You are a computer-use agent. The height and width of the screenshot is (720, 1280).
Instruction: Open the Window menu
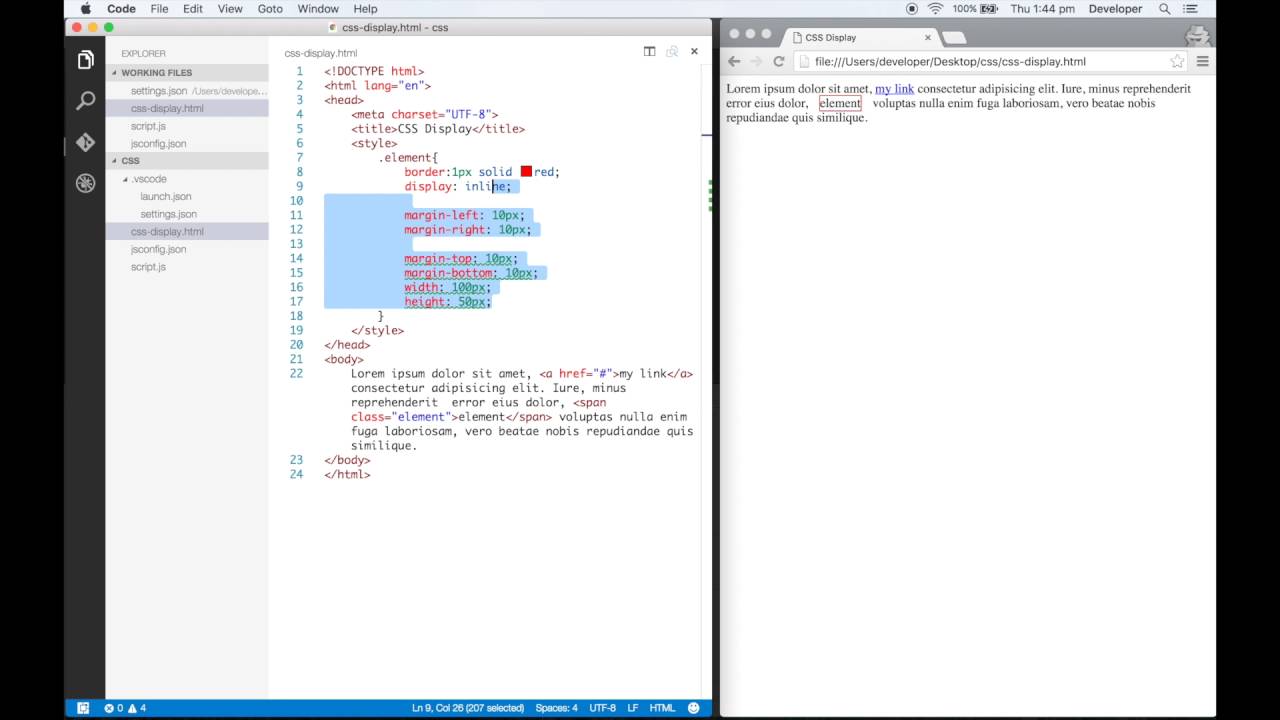point(318,9)
